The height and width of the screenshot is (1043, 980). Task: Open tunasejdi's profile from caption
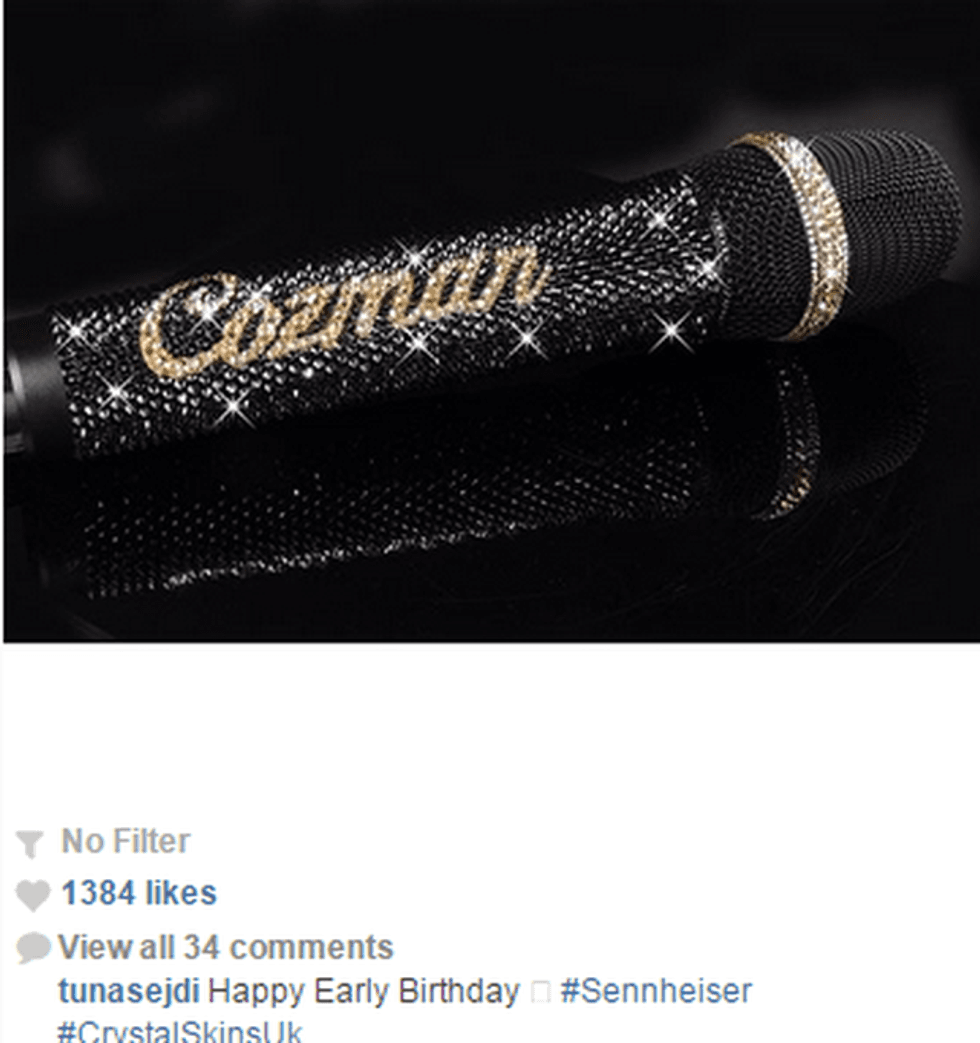[x=129, y=991]
